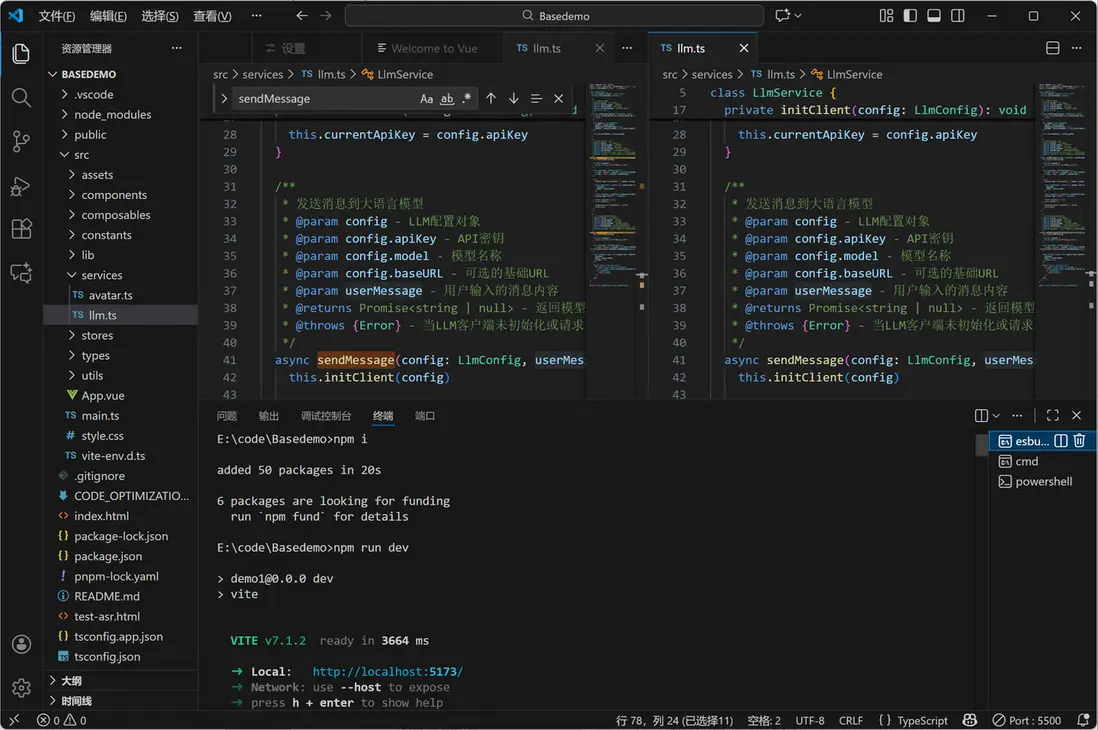Viewport: 1098px width, 730px height.
Task: Switch to the 调试控制台 panel tab
Action: coord(326,416)
